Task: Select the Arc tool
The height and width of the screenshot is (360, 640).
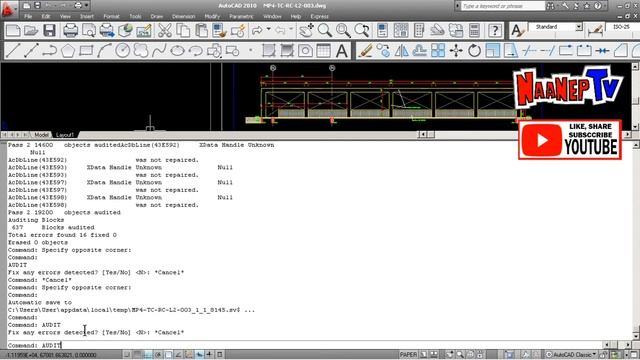Action: pyautogui.click(x=104, y=51)
